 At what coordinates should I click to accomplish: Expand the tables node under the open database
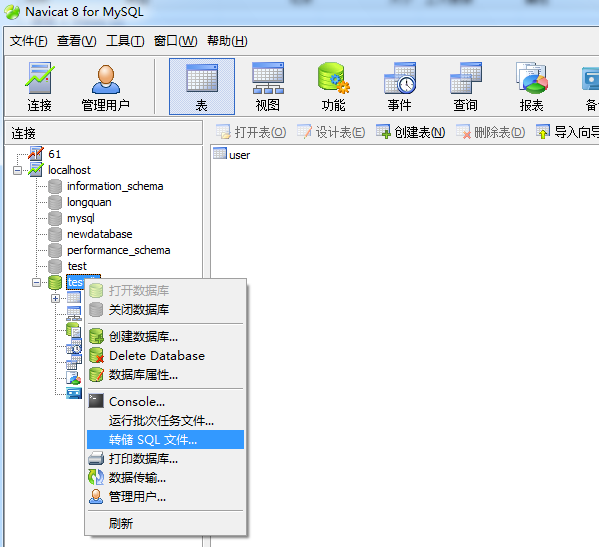tap(55, 298)
